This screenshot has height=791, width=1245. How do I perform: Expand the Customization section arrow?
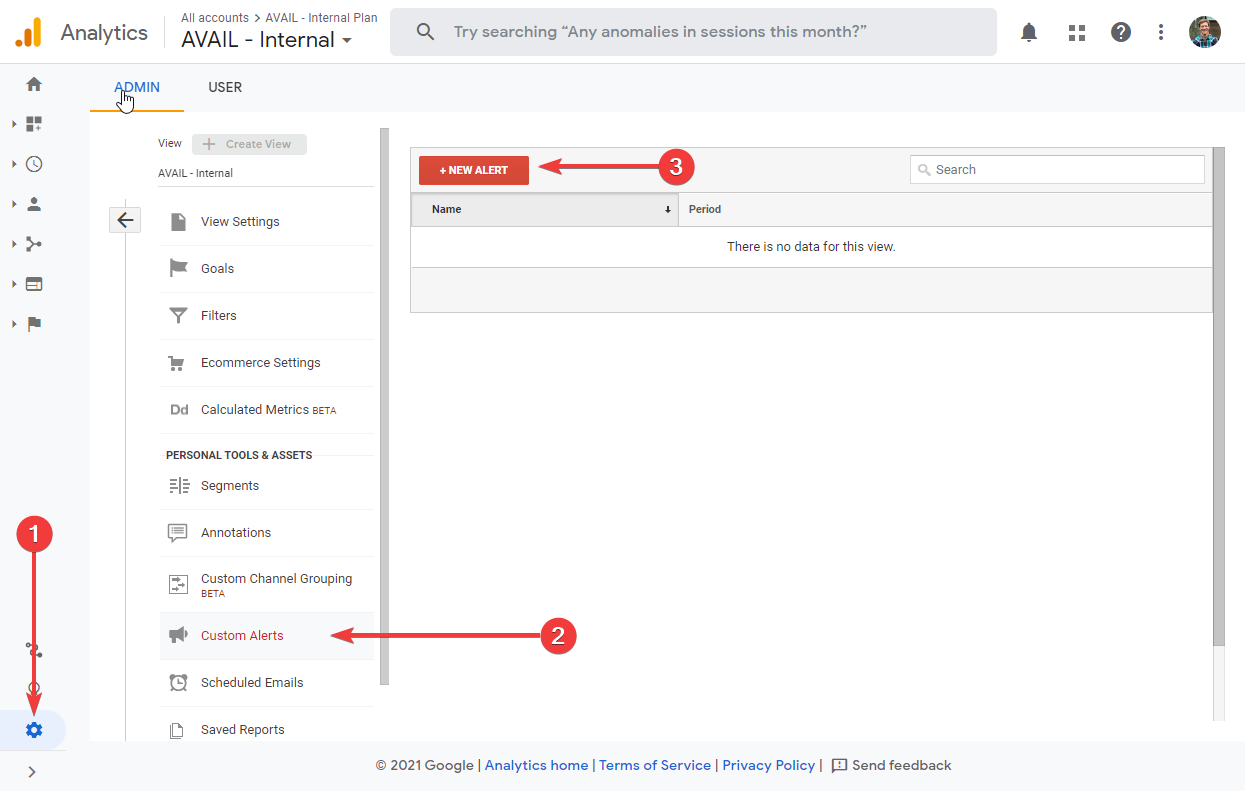[x=14, y=124]
